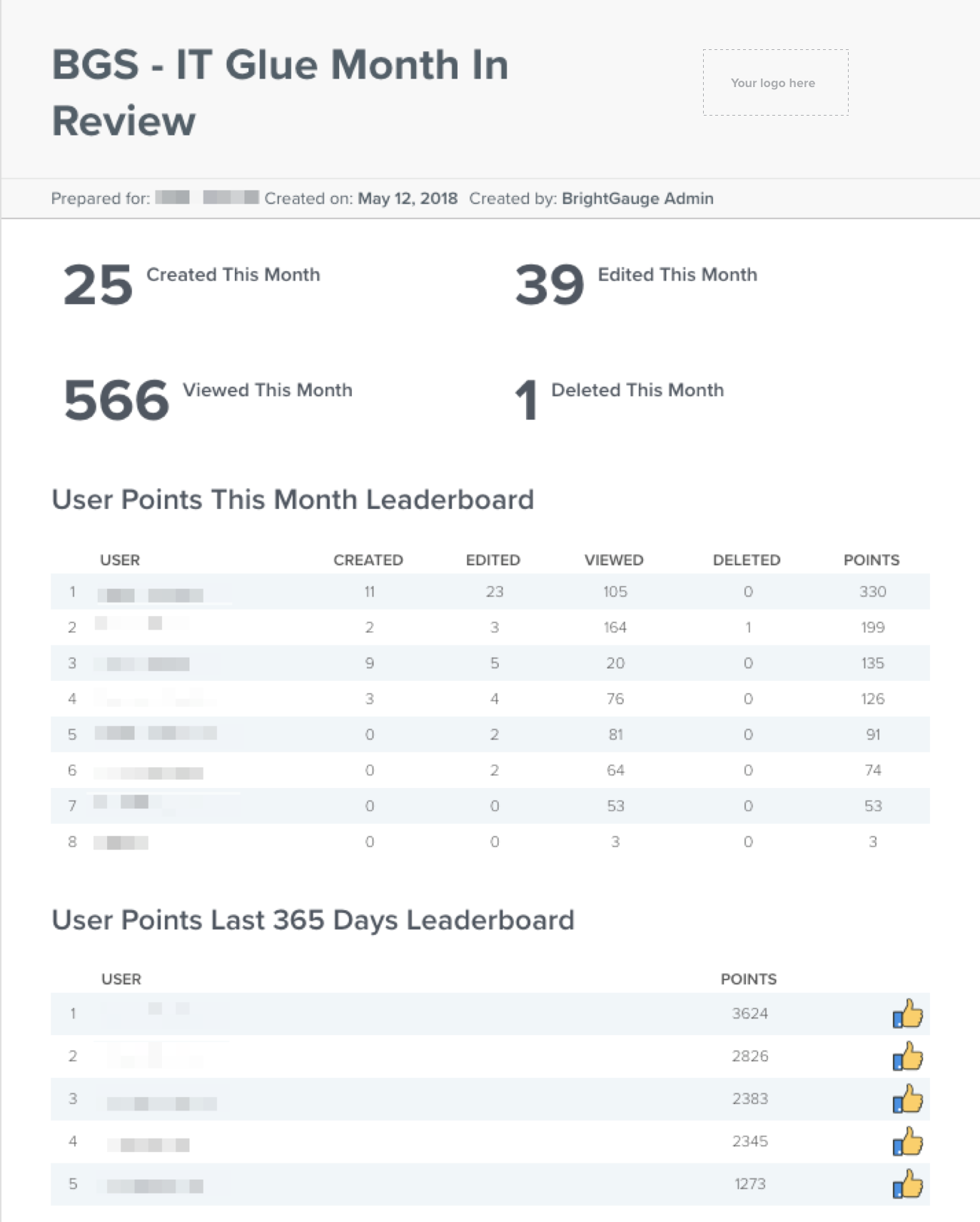Viewport: 980px width, 1222px height.
Task: Click the 64 viewed cell in row 6
Action: pyautogui.click(x=615, y=770)
